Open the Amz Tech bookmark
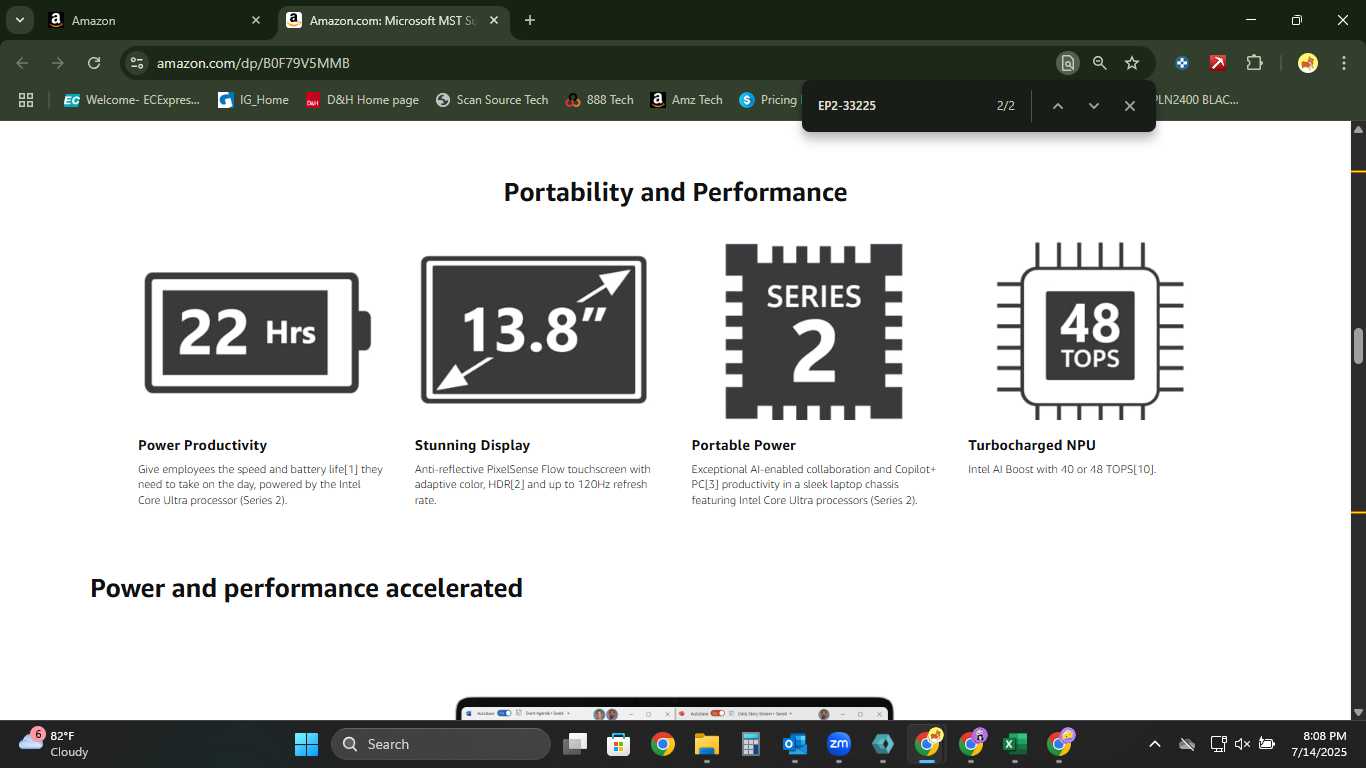This screenshot has height=768, width=1366. click(686, 100)
